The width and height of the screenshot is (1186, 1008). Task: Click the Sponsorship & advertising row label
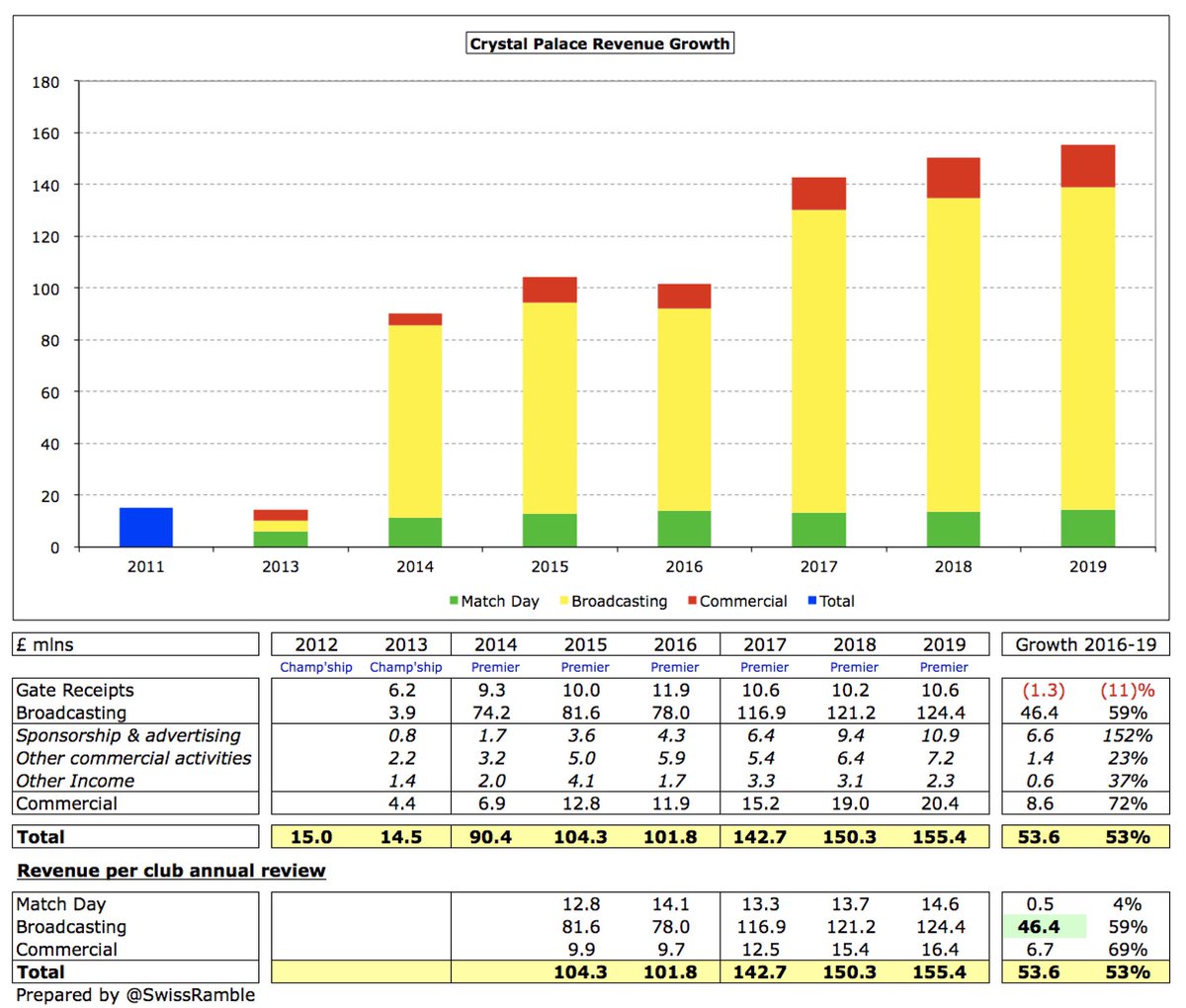[128, 735]
